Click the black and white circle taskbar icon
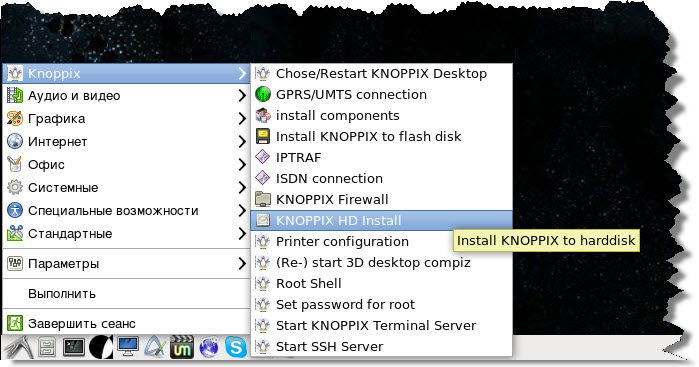 pyautogui.click(x=100, y=346)
